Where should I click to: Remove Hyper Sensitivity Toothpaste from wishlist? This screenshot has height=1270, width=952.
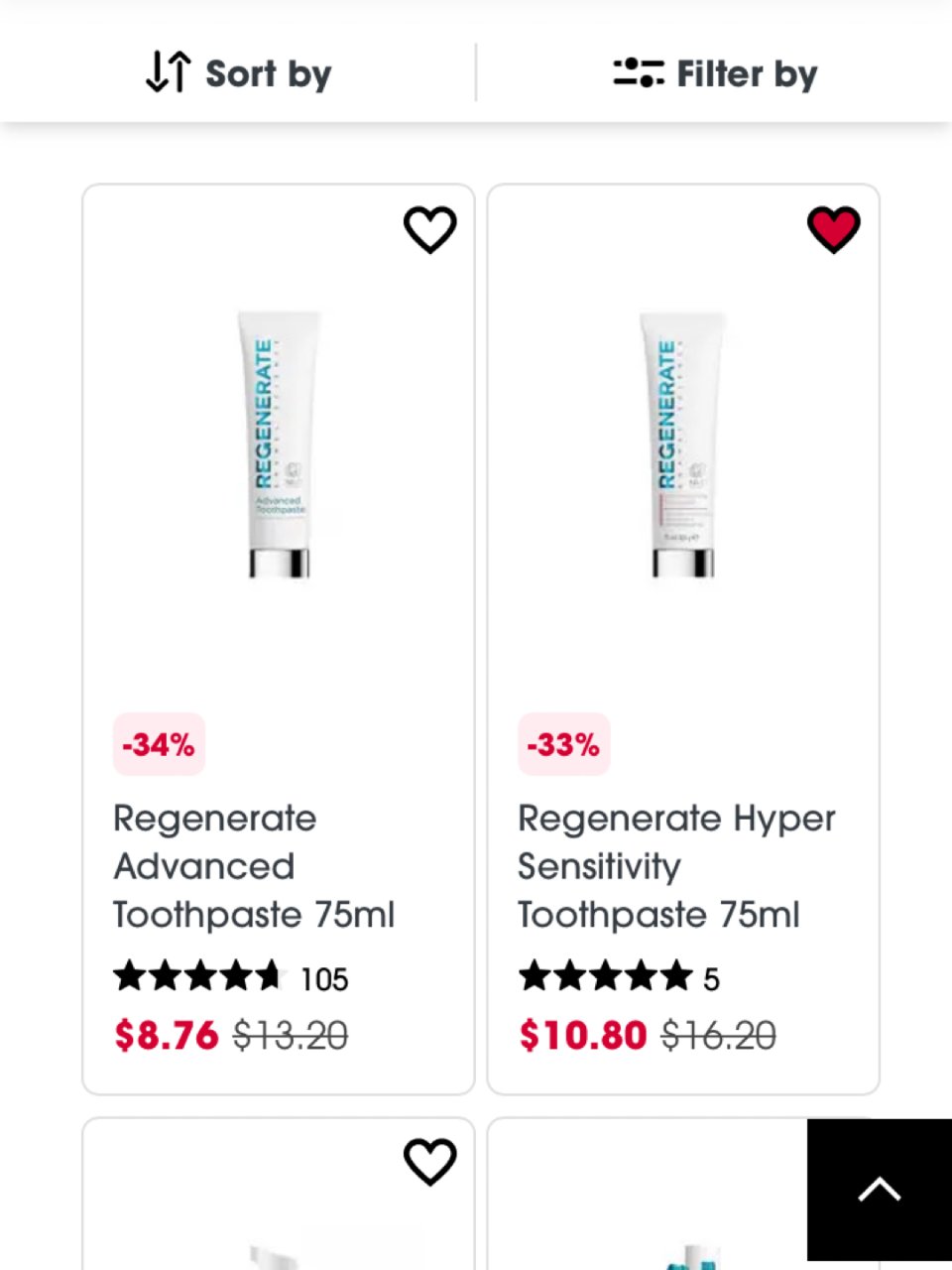[833, 229]
